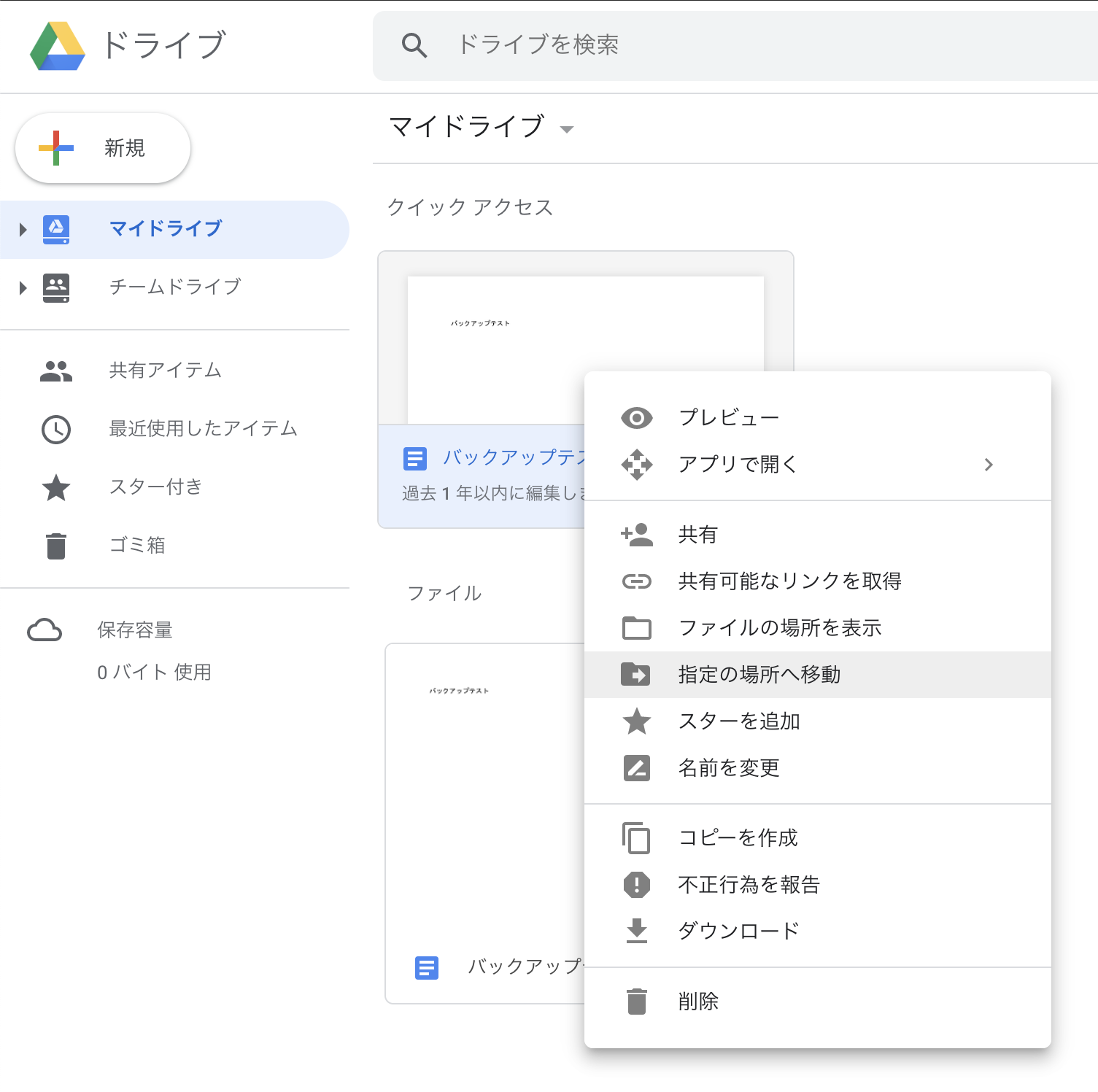Click the Google Drive logo icon
This screenshot has height=1092, width=1098.
click(x=57, y=45)
